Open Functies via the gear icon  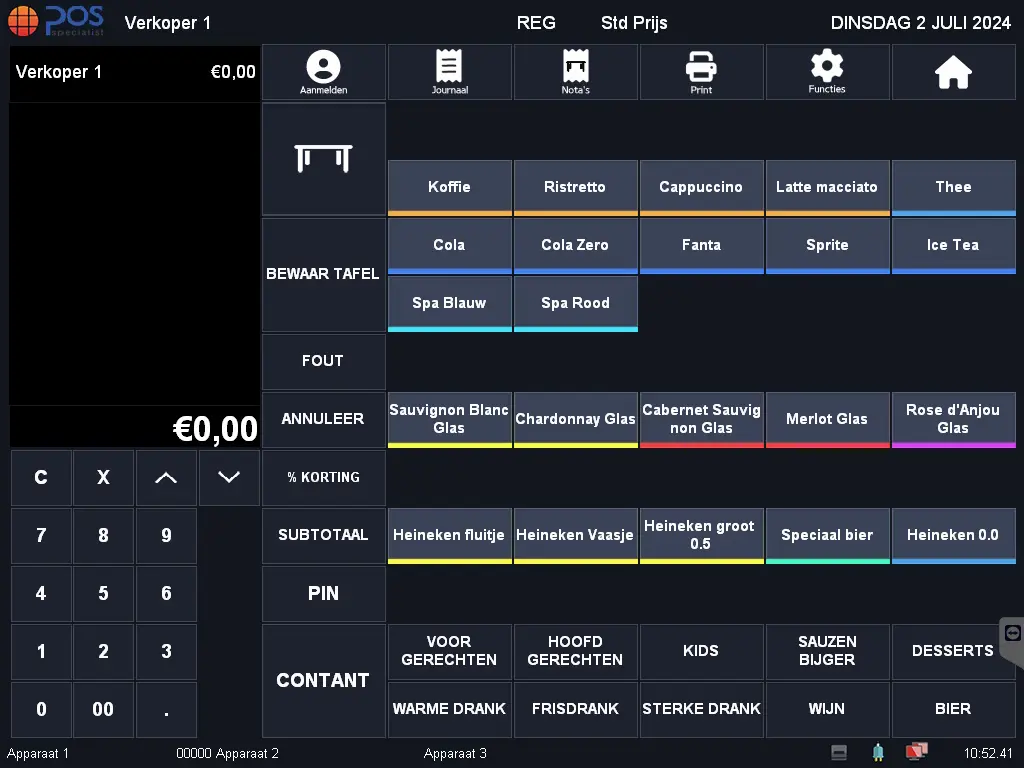827,72
